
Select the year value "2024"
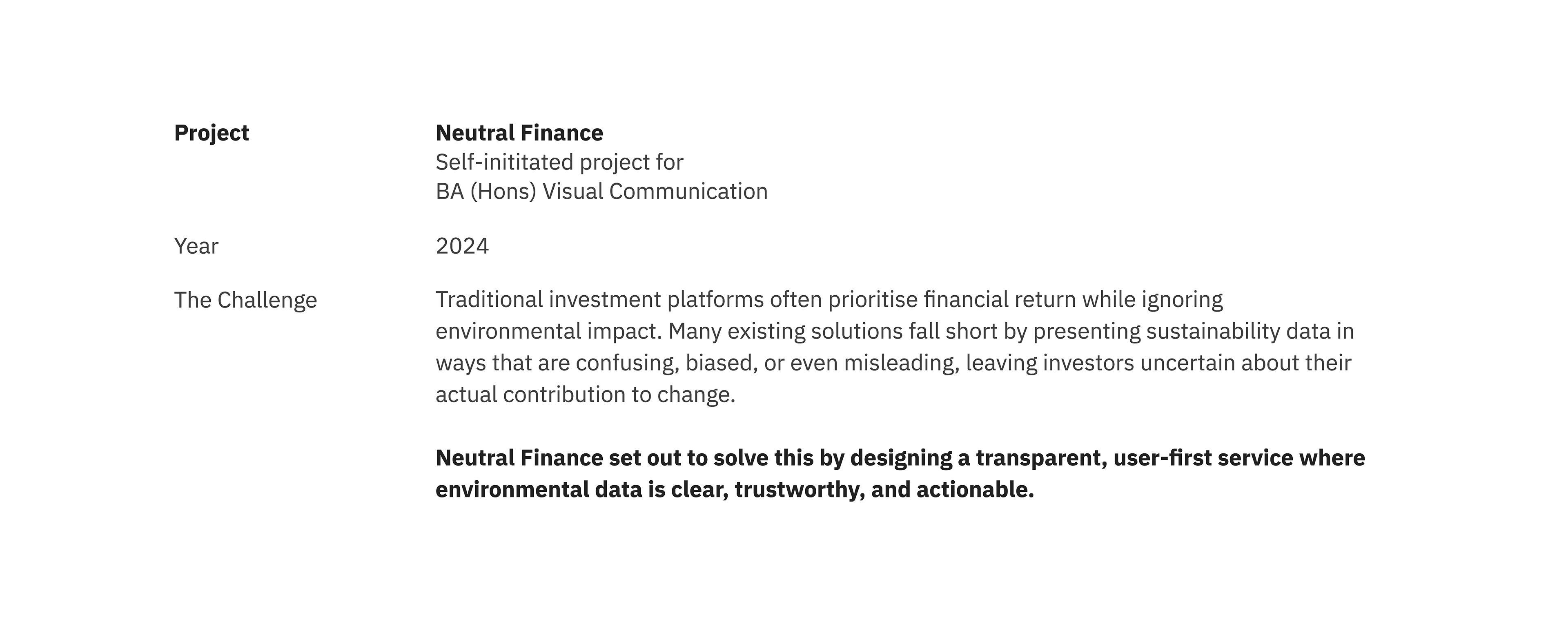tap(462, 247)
